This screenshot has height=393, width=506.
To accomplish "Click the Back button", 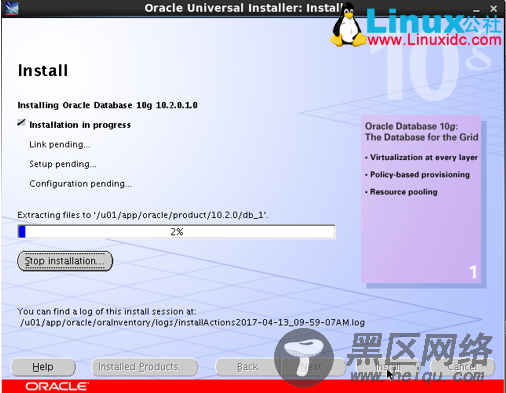I will coord(248,367).
